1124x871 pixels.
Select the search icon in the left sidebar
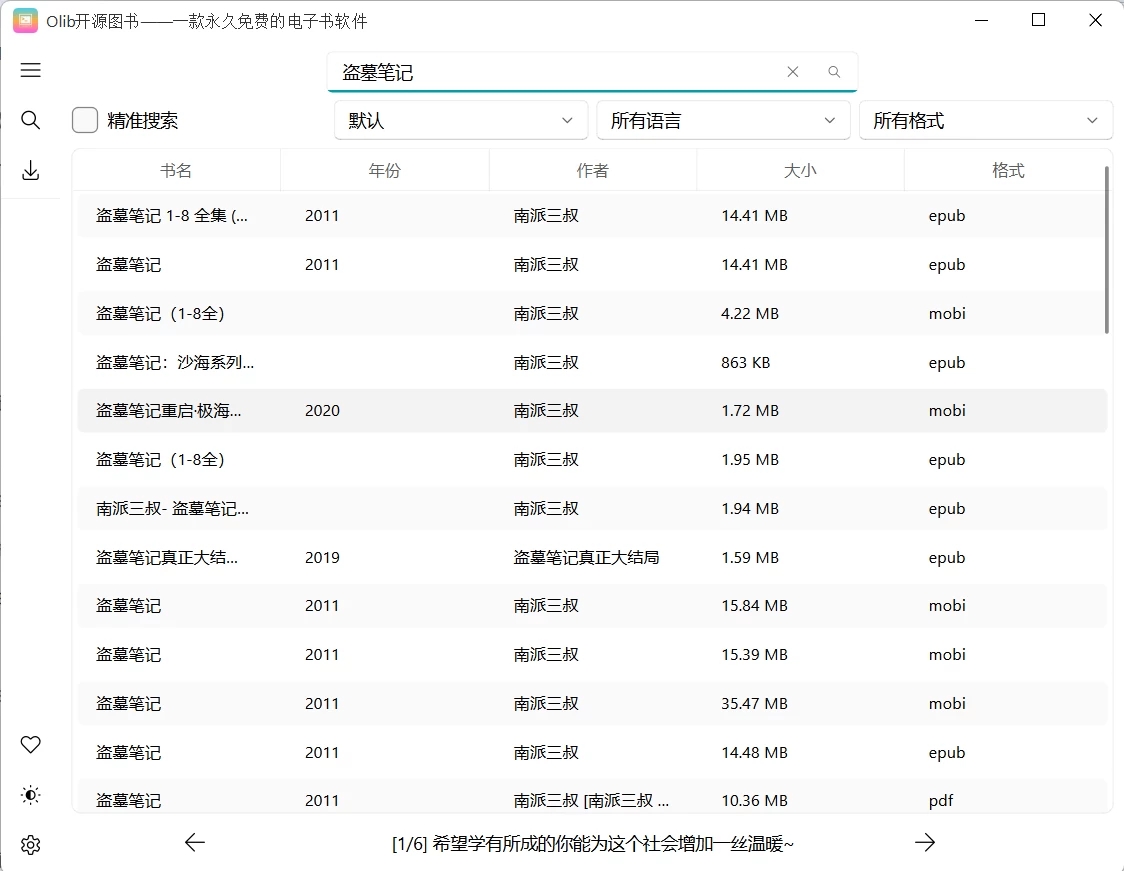(x=30, y=120)
